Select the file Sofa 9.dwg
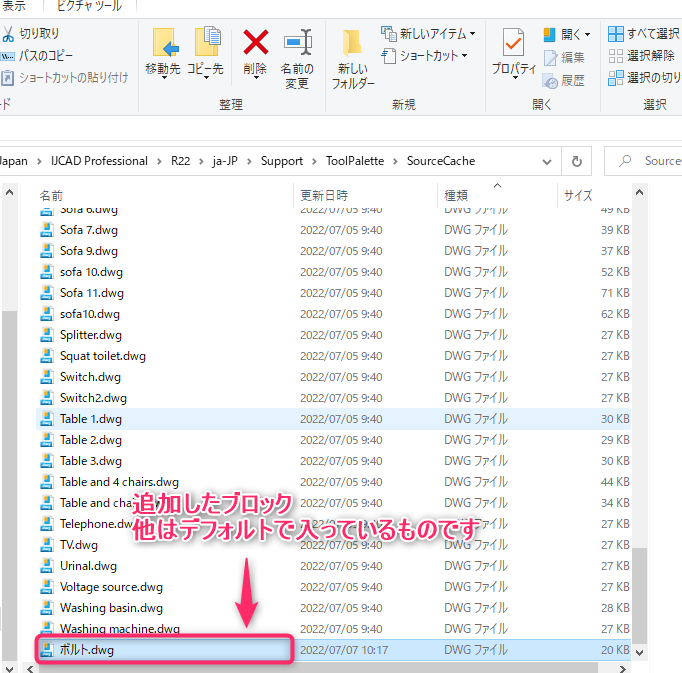The height and width of the screenshot is (673, 682). click(x=89, y=251)
